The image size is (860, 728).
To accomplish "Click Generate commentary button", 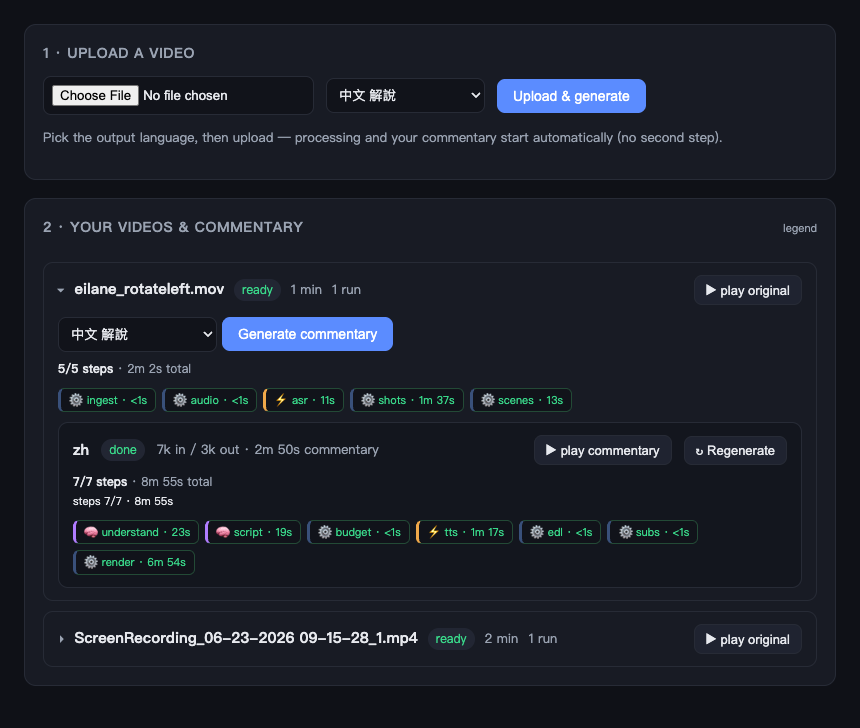I will click(307, 334).
